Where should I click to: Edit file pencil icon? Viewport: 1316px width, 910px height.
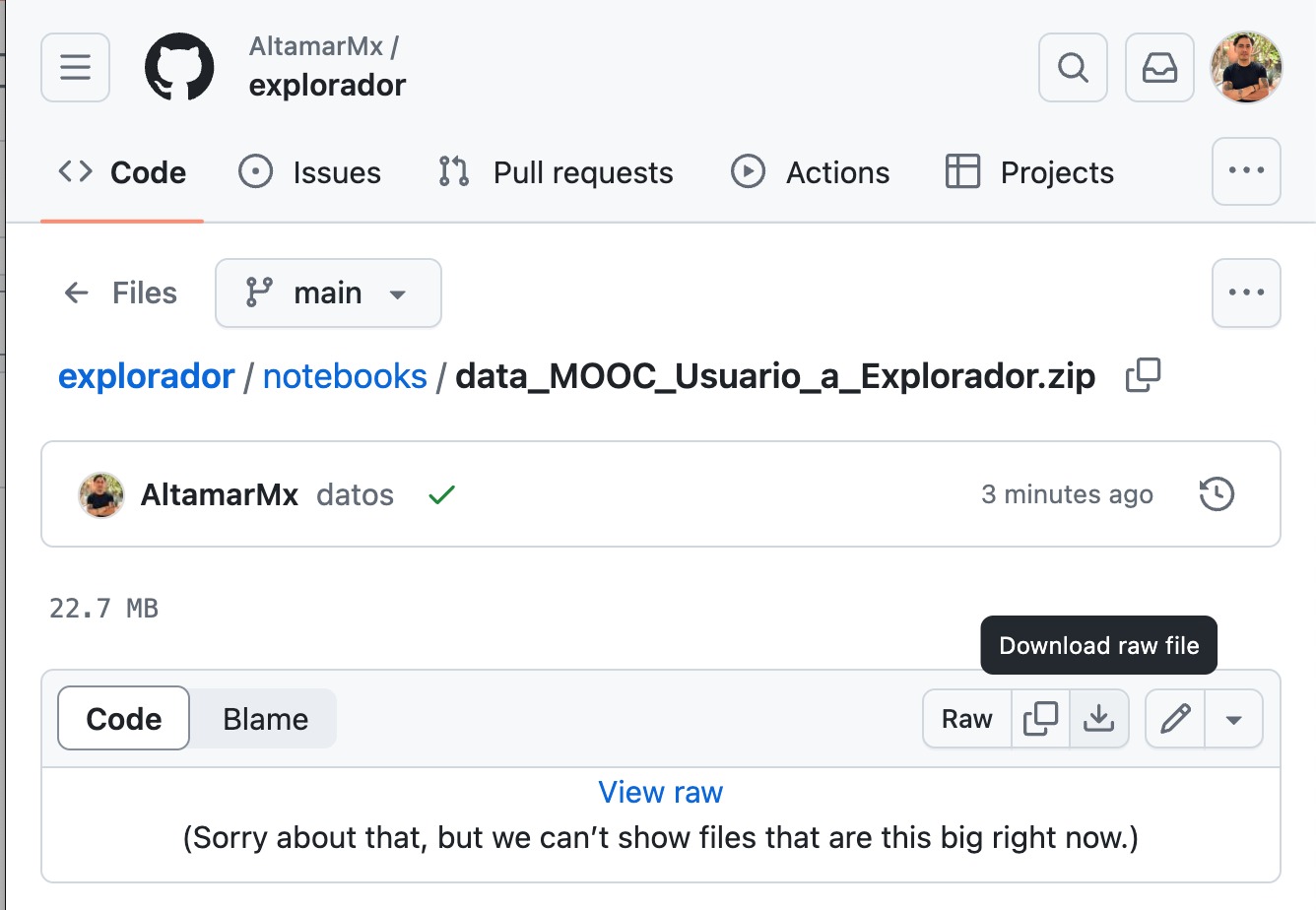point(1175,719)
